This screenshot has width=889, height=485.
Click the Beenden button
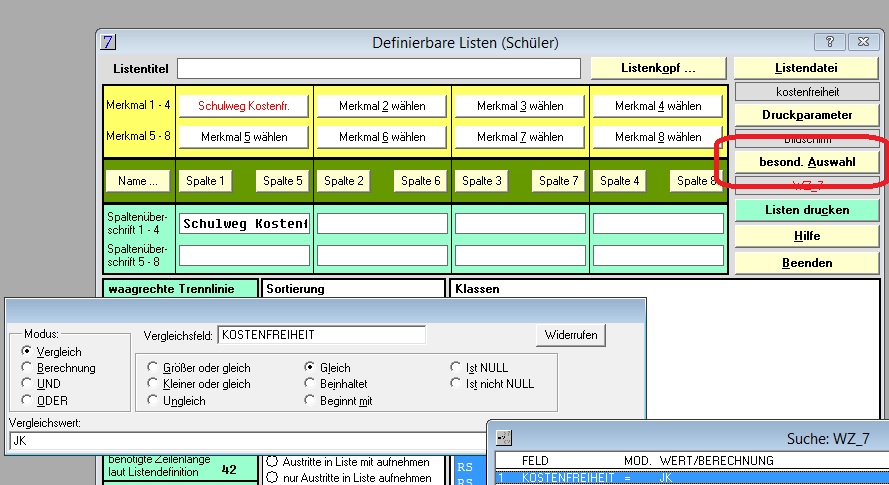806,263
